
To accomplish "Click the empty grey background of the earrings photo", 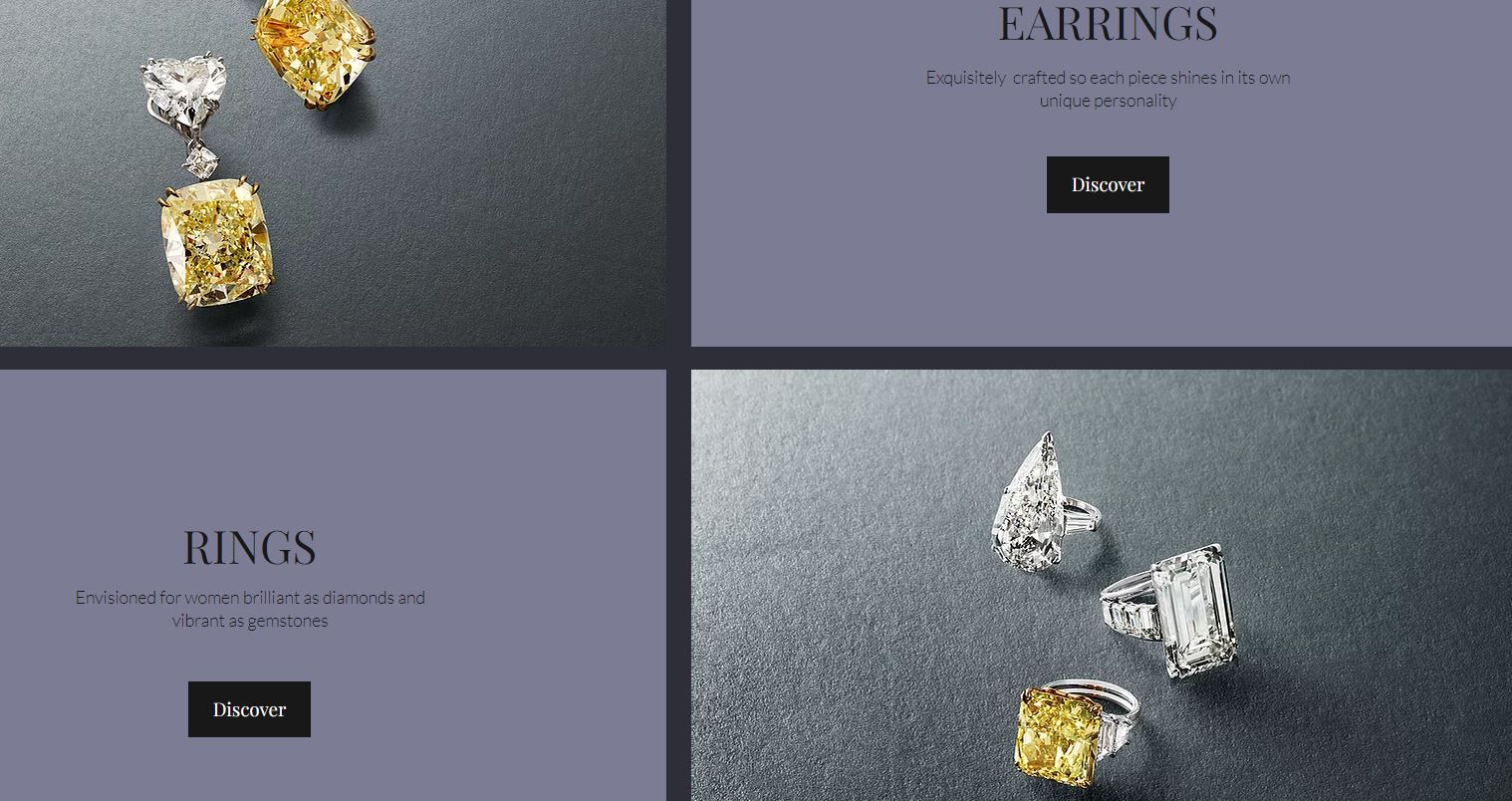I will 498,199.
